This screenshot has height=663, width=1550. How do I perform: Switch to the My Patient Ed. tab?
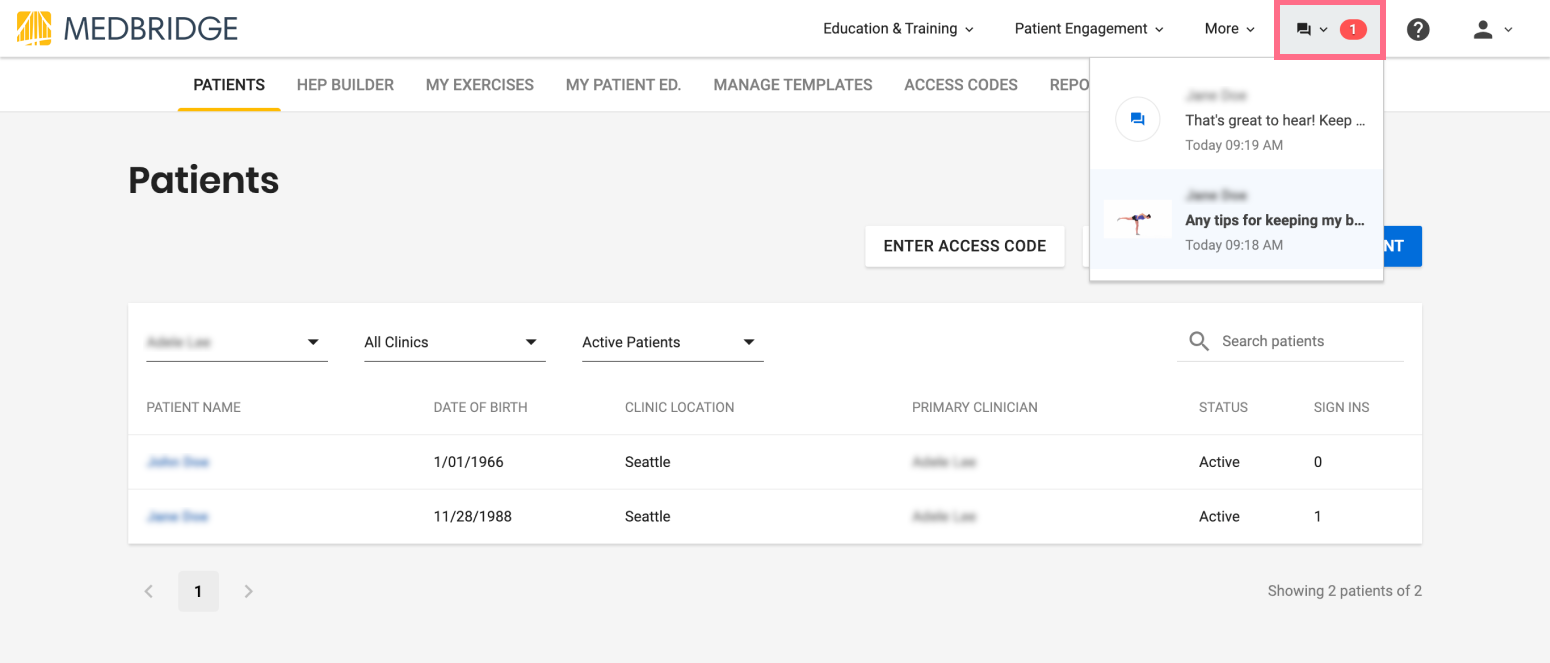point(623,85)
